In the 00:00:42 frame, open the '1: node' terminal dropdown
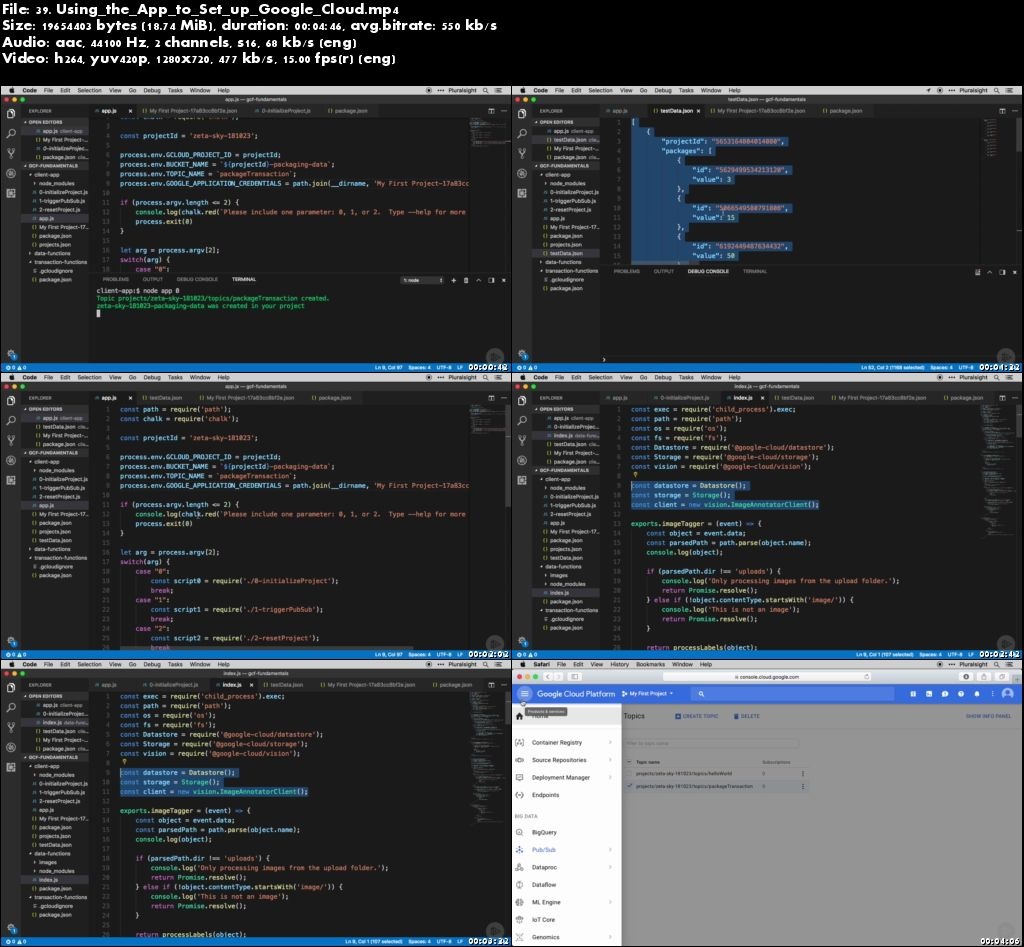Screen dimensions: 1024x947 (423, 280)
